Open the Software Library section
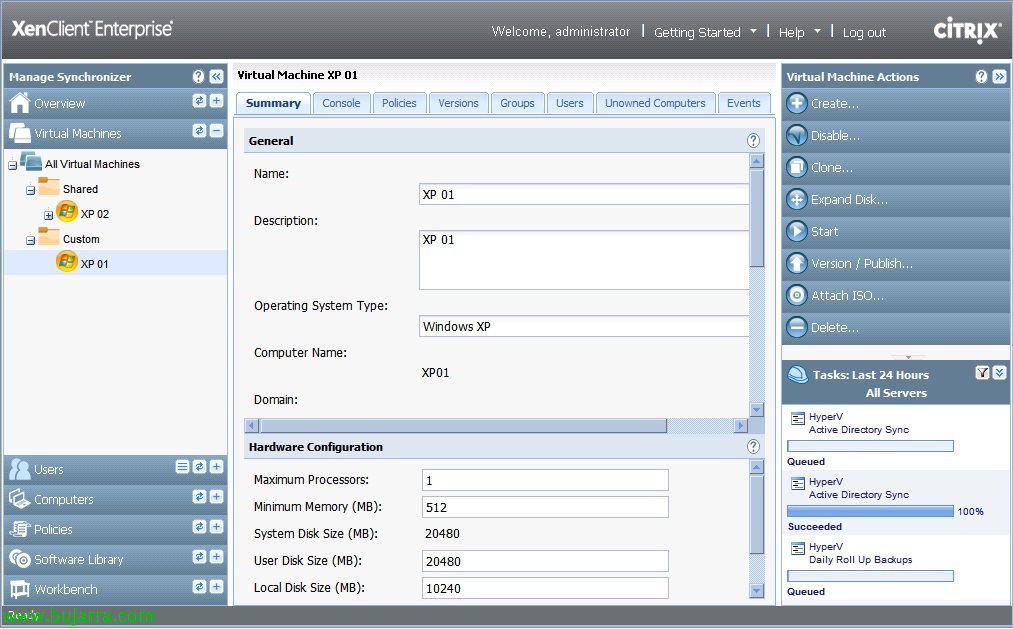The image size is (1013, 629). point(78,559)
